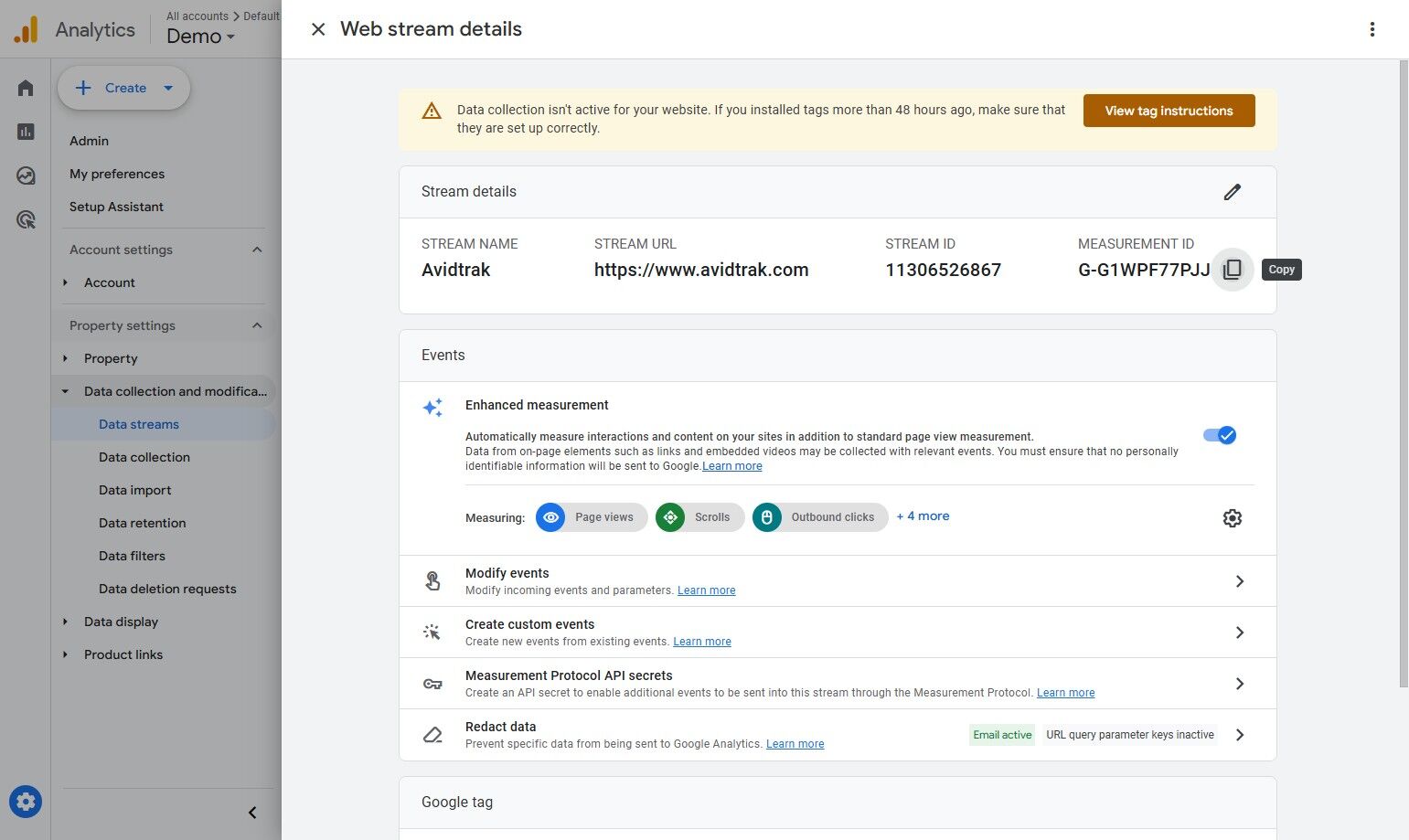Collapse the left navigation panel

tap(252, 812)
